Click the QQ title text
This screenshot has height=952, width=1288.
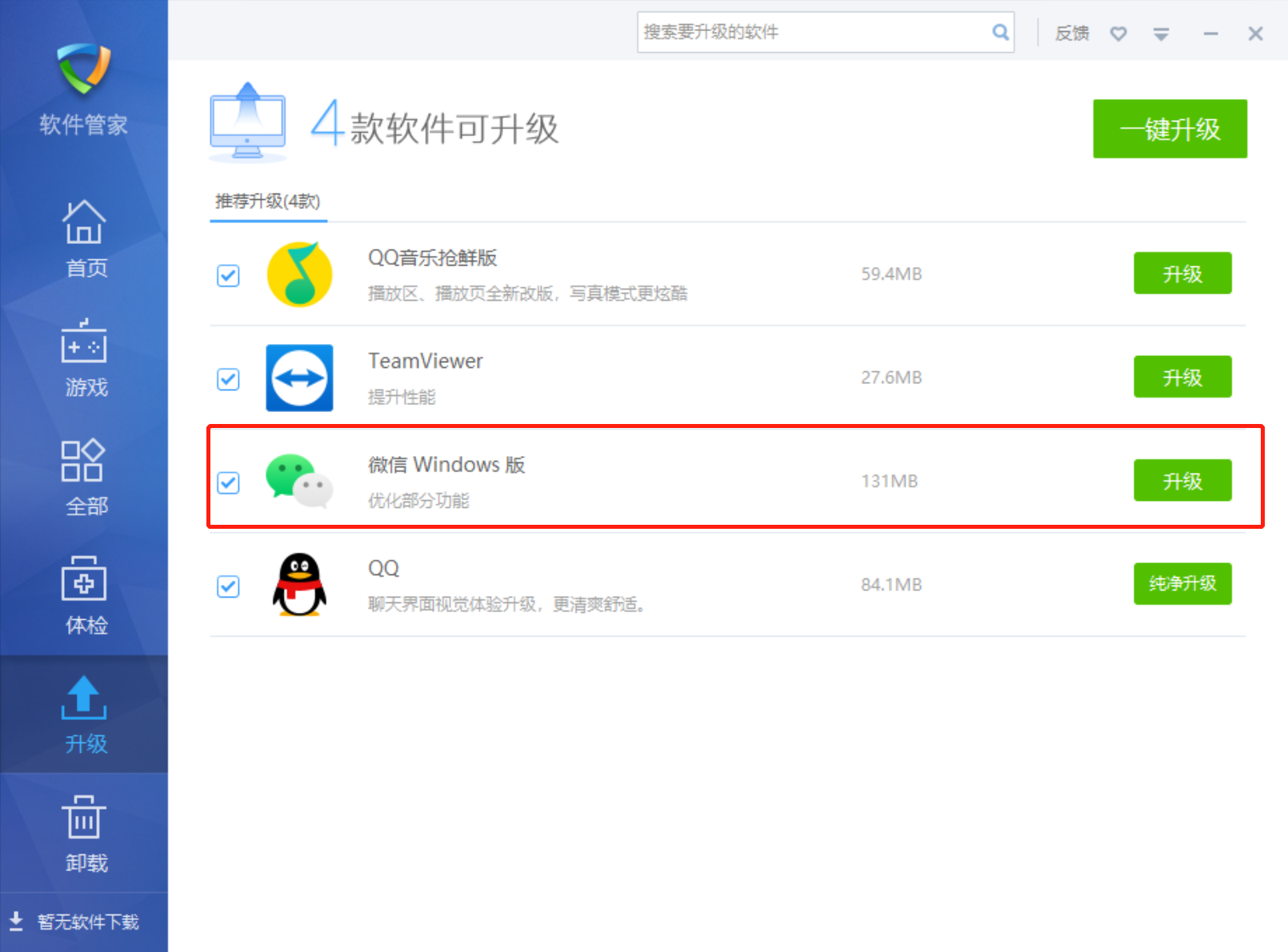[383, 568]
